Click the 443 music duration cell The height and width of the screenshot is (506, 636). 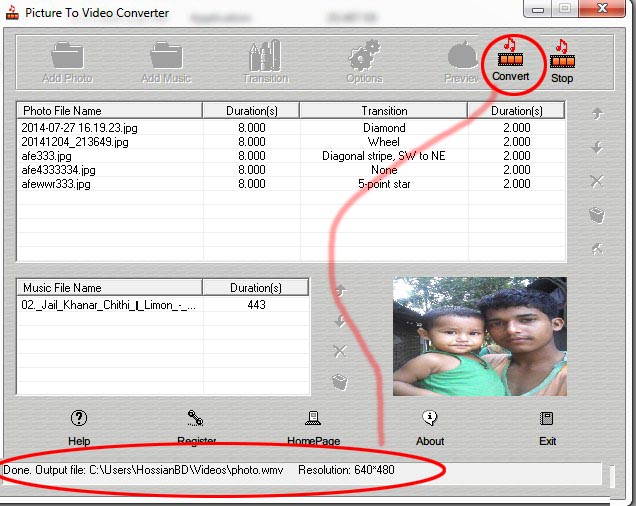tap(256, 305)
